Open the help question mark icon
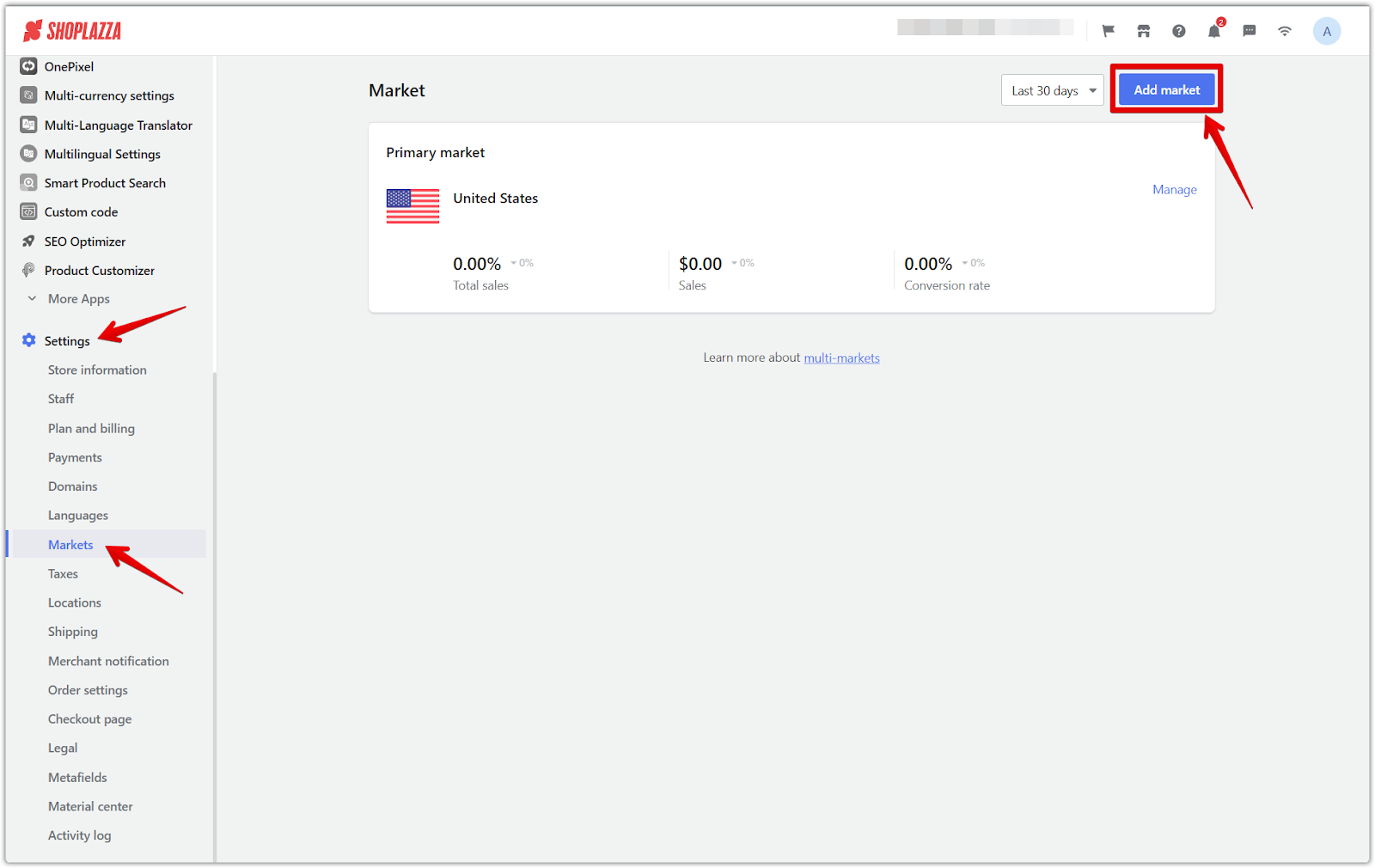1375x868 pixels. pos(1178,31)
